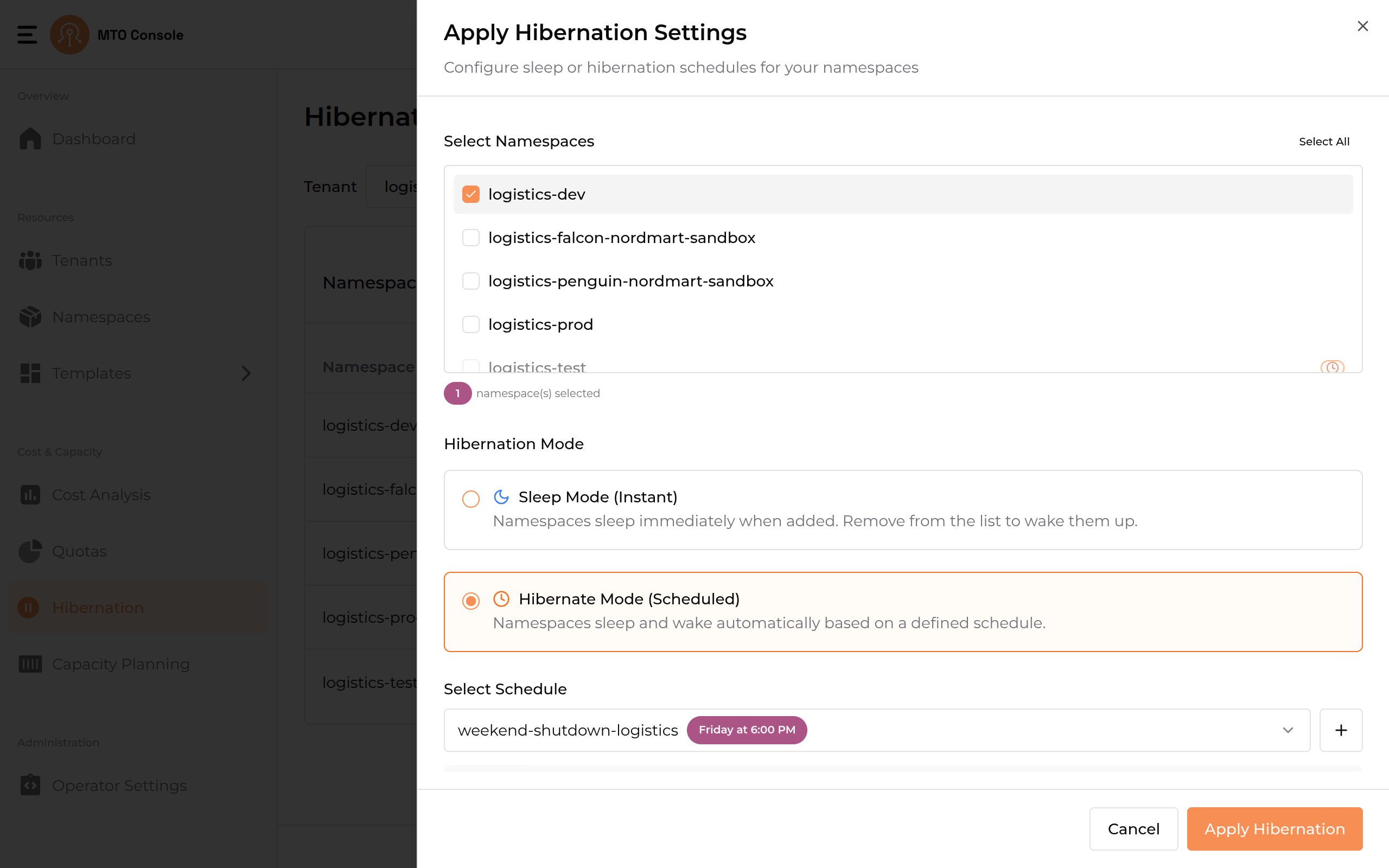Image resolution: width=1389 pixels, height=868 pixels.
Task: Click the Cancel button
Action: (x=1133, y=828)
